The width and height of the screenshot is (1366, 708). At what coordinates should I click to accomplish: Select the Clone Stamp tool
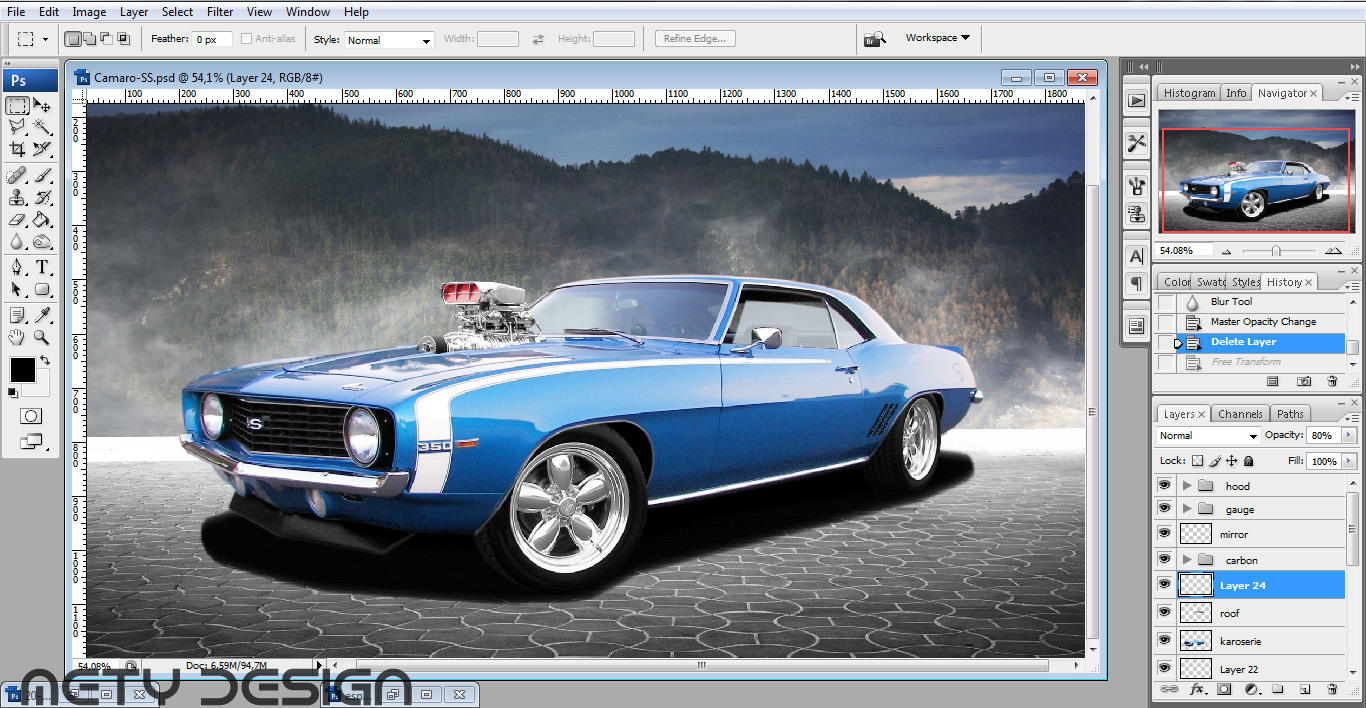18,198
